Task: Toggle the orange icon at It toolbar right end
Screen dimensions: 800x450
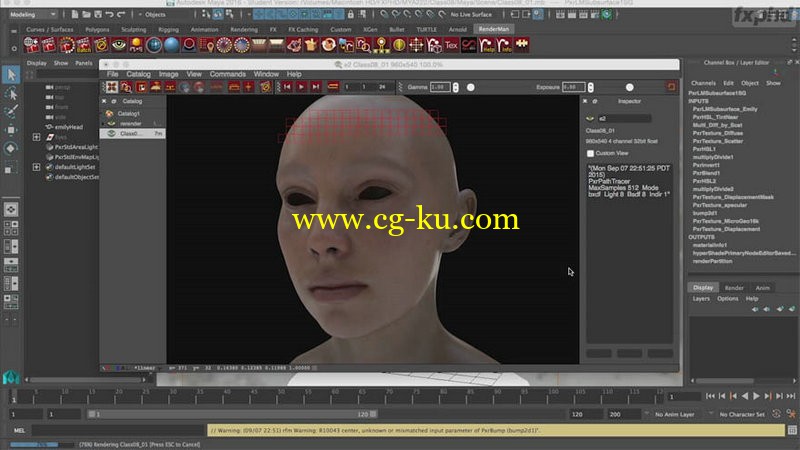Action: (671, 87)
